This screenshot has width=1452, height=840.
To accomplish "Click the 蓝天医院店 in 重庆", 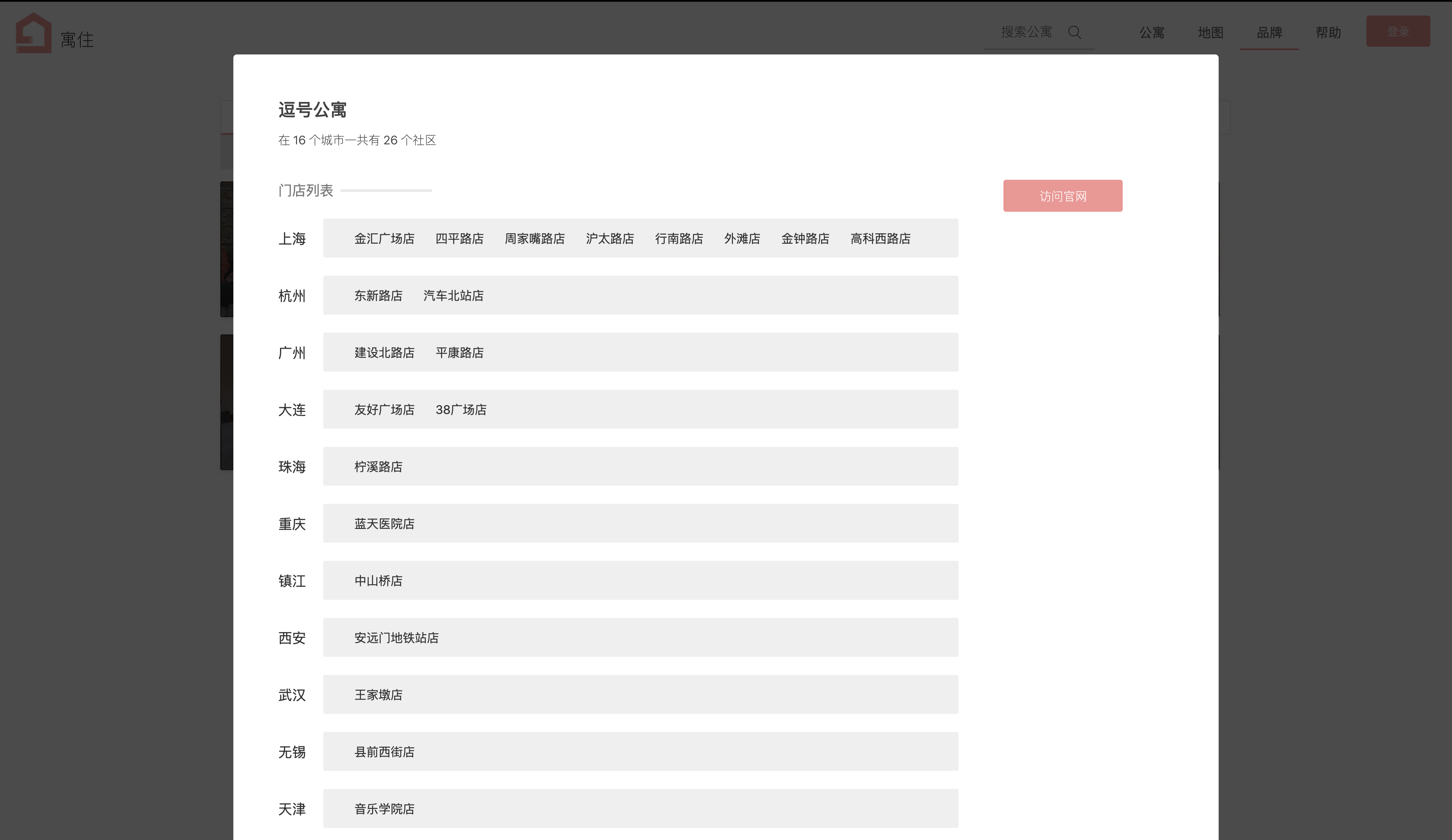I will point(384,524).
